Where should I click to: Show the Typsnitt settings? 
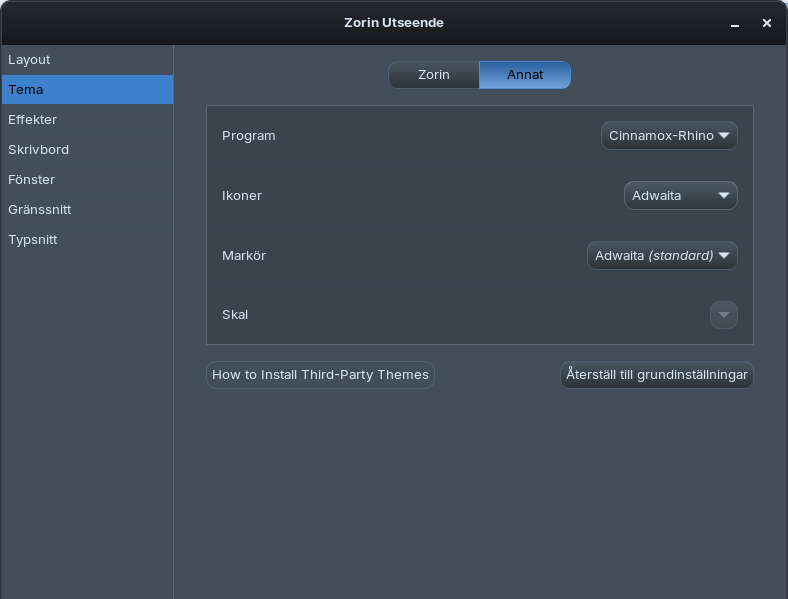tap(87, 240)
